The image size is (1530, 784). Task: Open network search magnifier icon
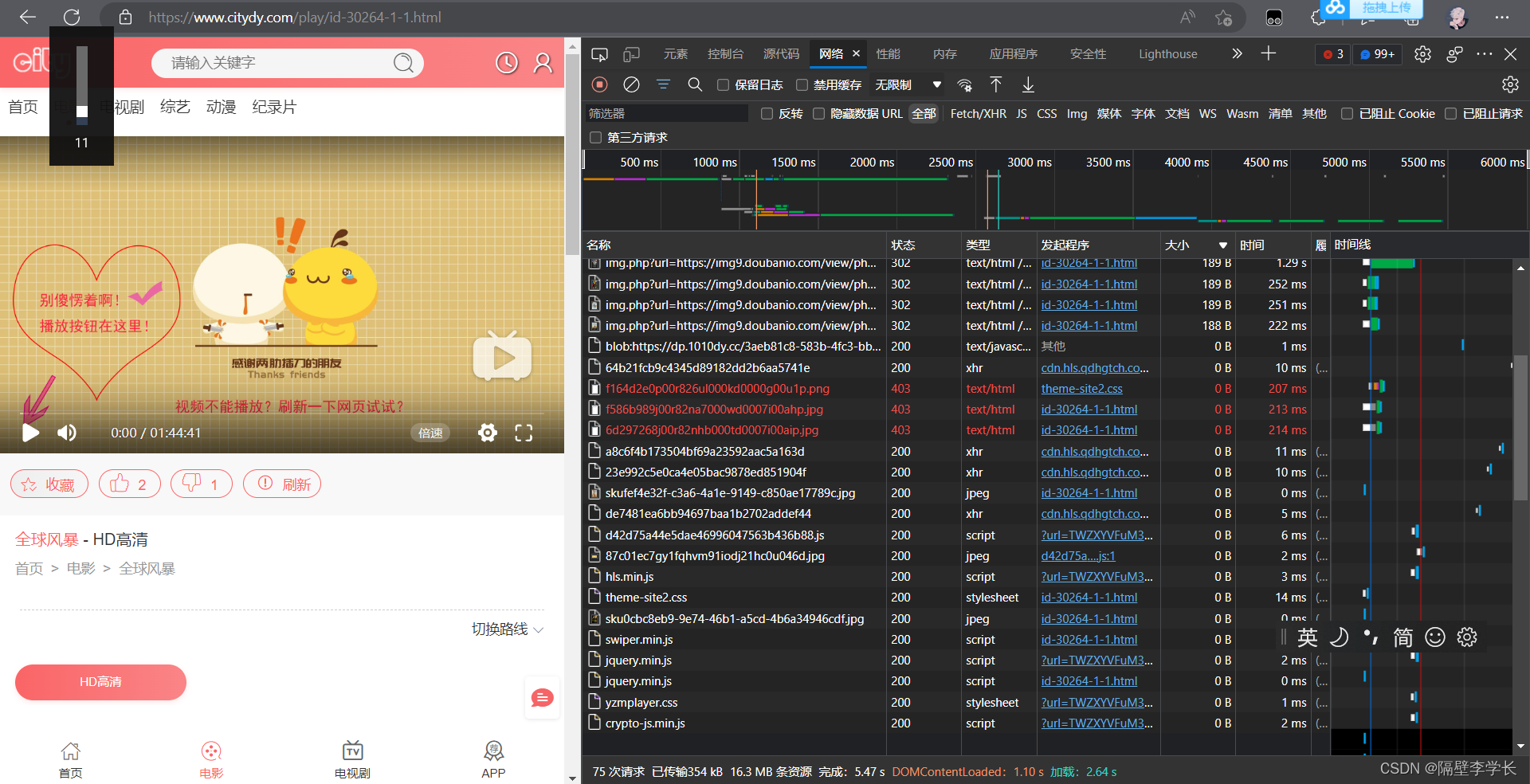(695, 84)
